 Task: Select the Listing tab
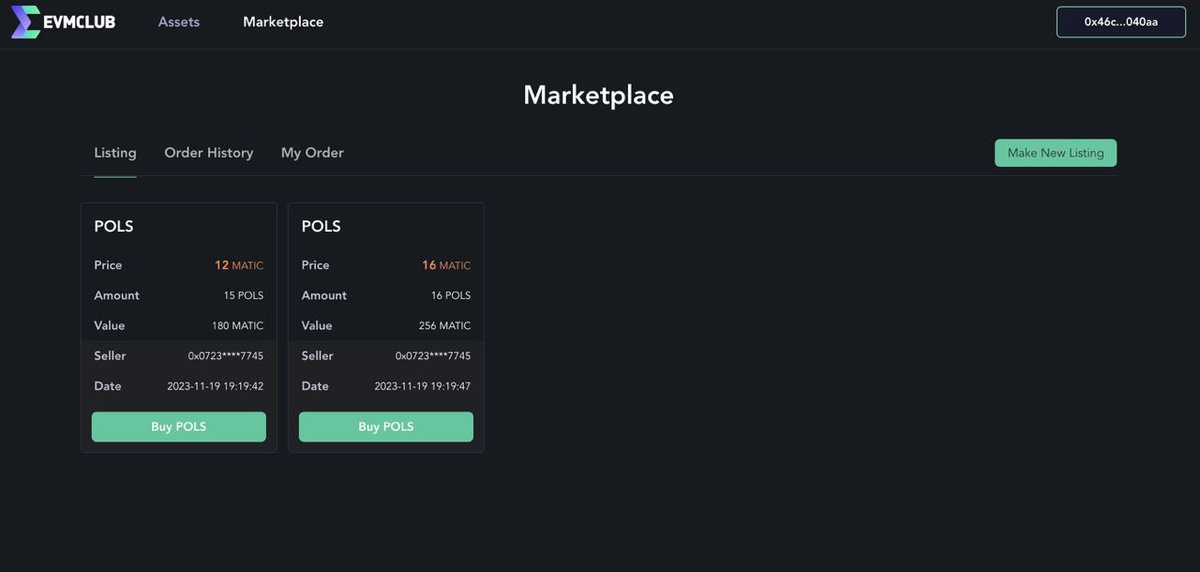[x=115, y=153]
